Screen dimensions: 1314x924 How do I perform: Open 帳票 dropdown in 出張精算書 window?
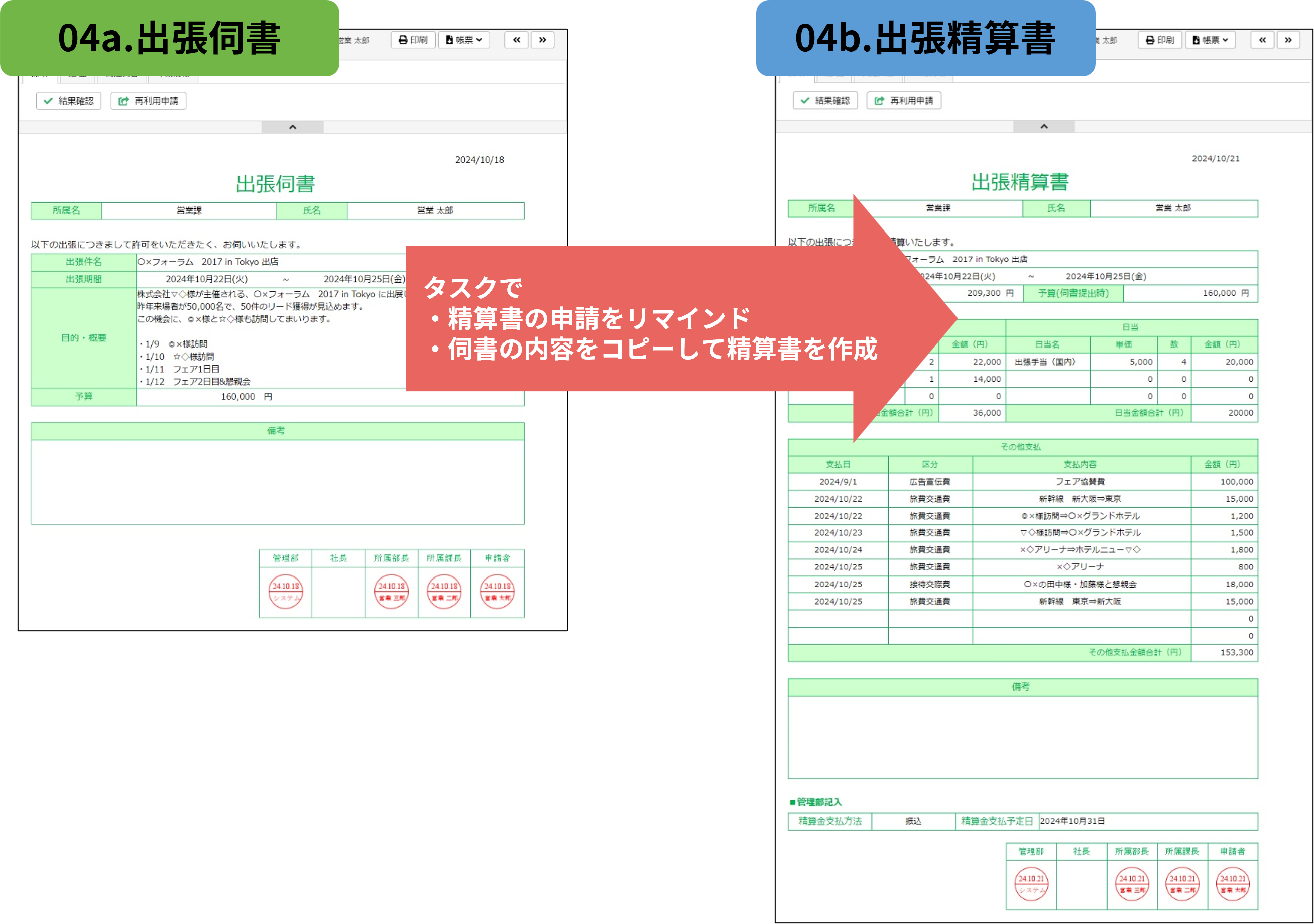pos(1210,40)
